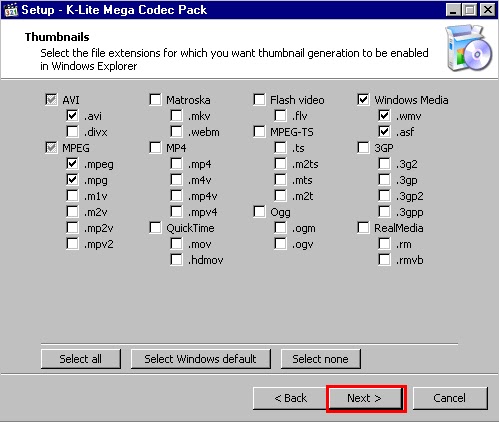This screenshot has width=499, height=422.
Task: Click Select Windows default button
Action: coord(201,359)
